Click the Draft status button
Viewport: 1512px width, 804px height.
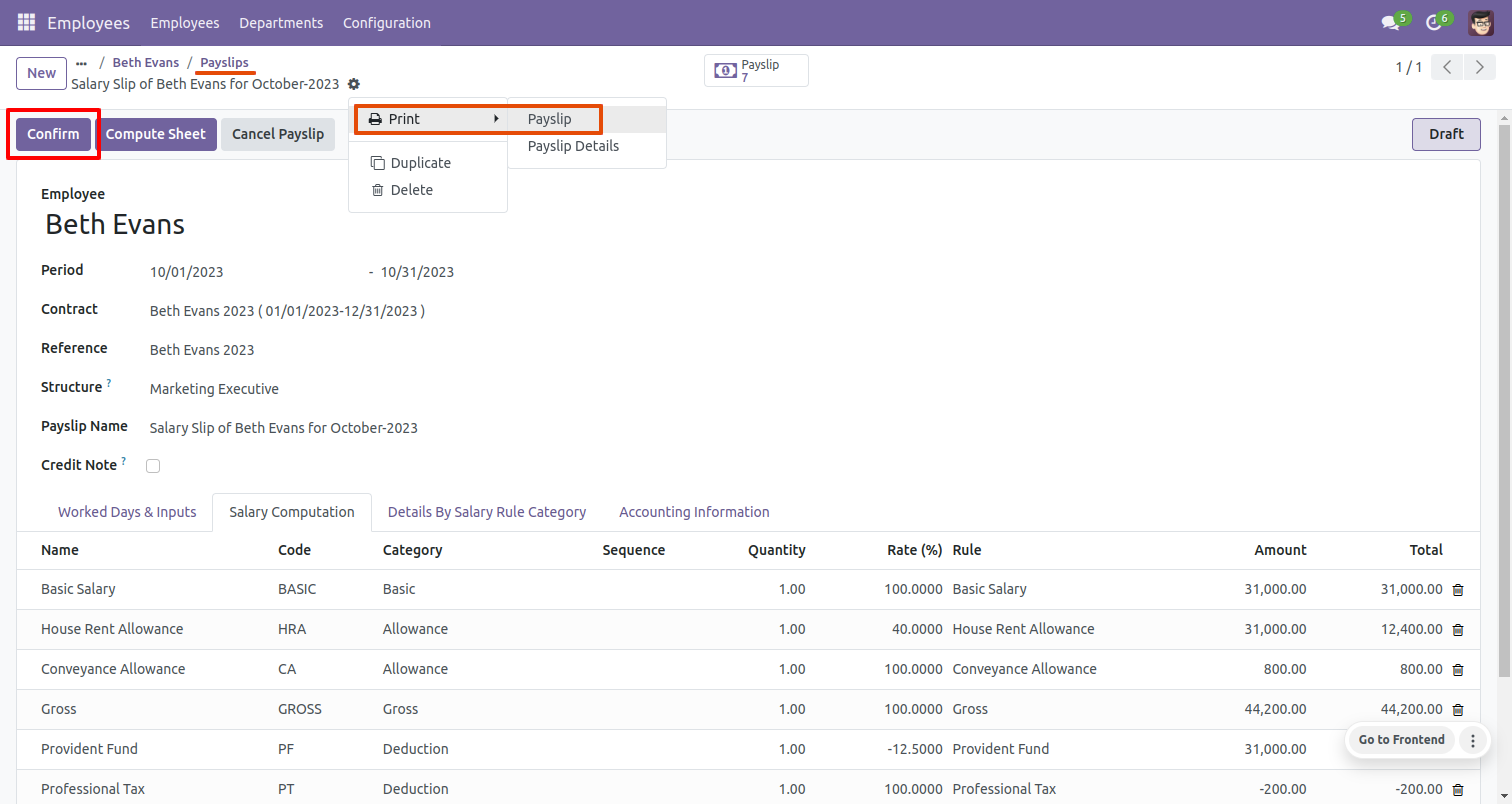pos(1446,134)
